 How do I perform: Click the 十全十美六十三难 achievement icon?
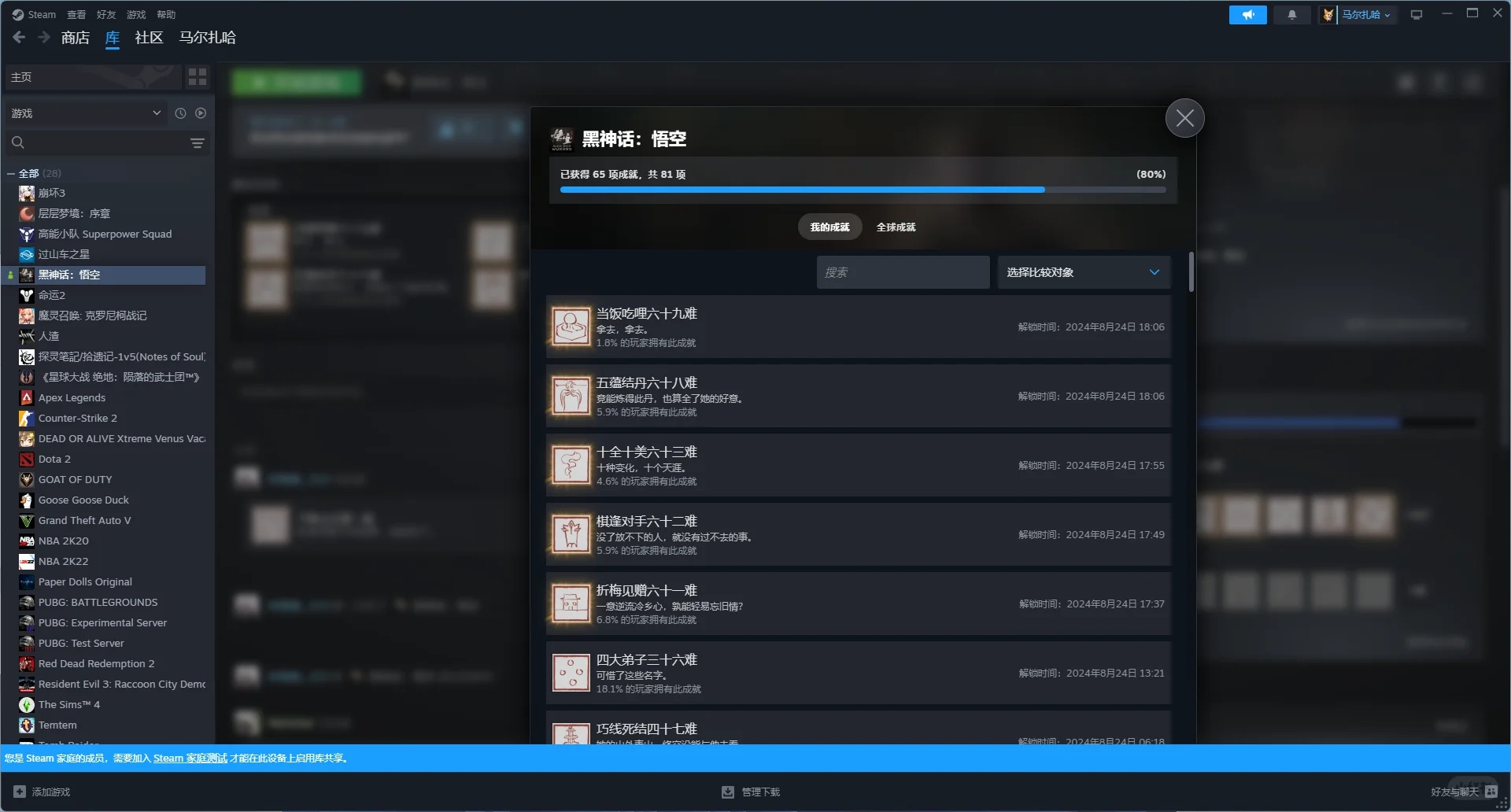click(x=571, y=465)
